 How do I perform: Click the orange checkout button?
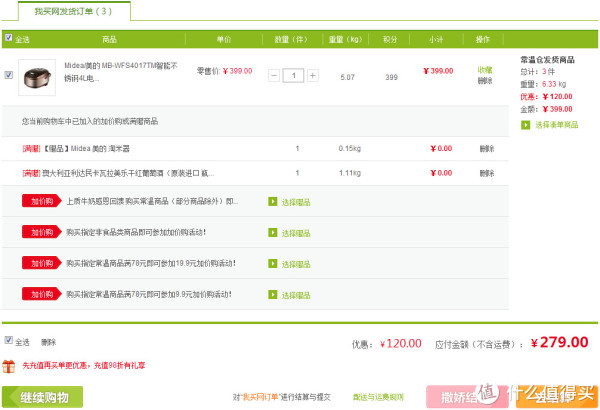pos(557,397)
